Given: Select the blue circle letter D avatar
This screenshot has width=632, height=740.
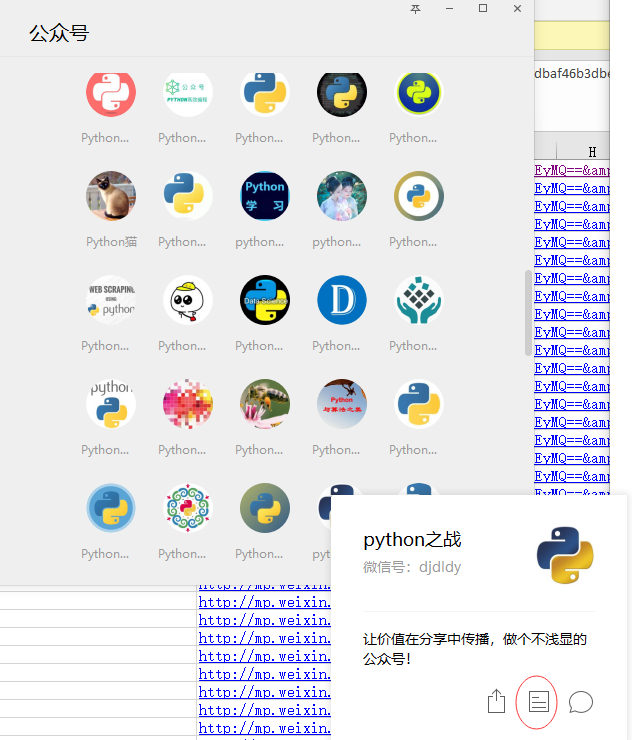Looking at the screenshot, I should point(342,300).
